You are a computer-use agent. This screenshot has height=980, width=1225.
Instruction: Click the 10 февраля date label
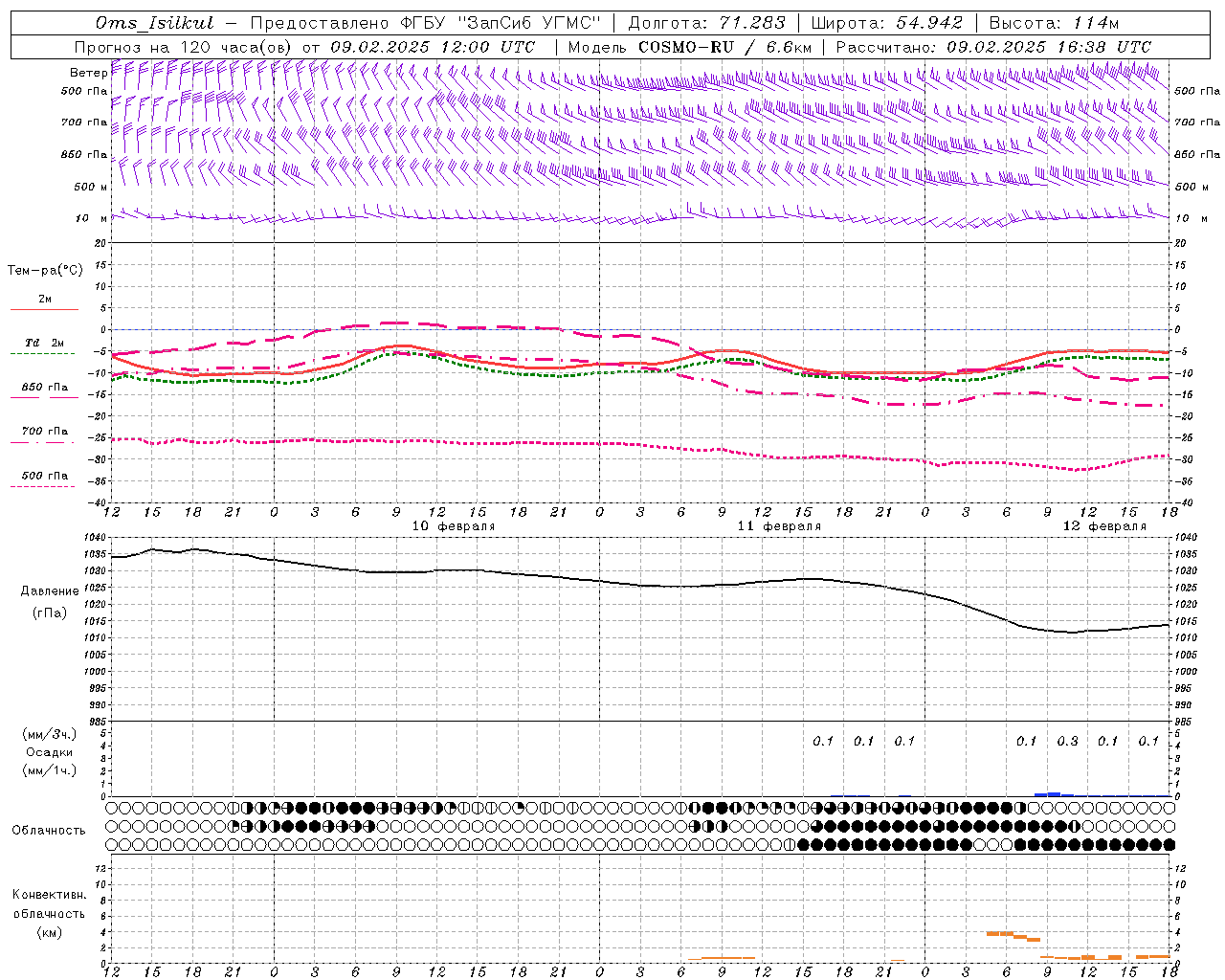[454, 526]
